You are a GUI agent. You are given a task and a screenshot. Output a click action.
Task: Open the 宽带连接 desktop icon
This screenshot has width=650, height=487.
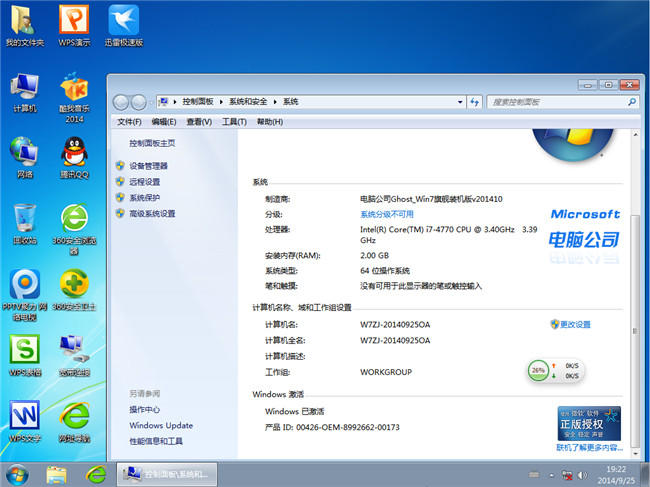point(74,356)
